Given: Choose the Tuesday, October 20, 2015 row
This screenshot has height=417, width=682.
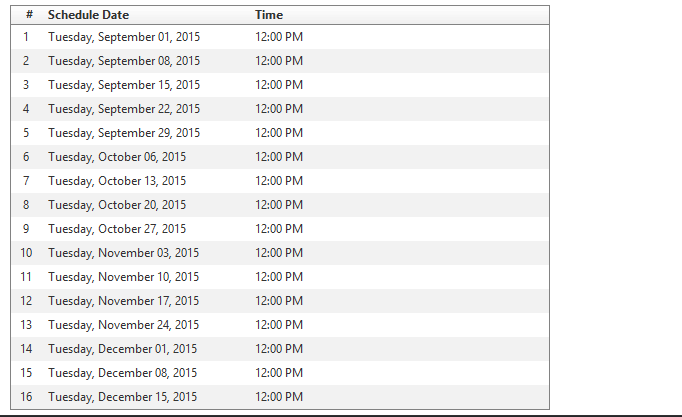Looking at the screenshot, I should 117,205.
